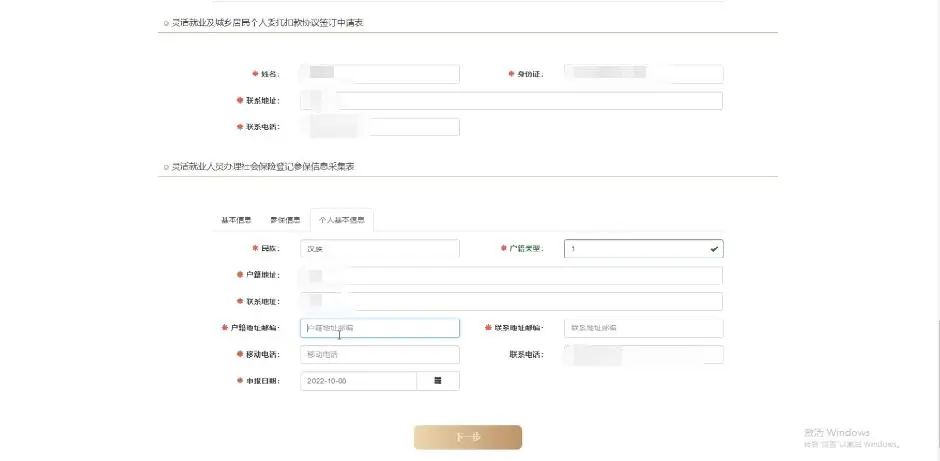Screen dimensions: 940x461
Task: Focus the 户籍地址 input field
Action: [510, 275]
